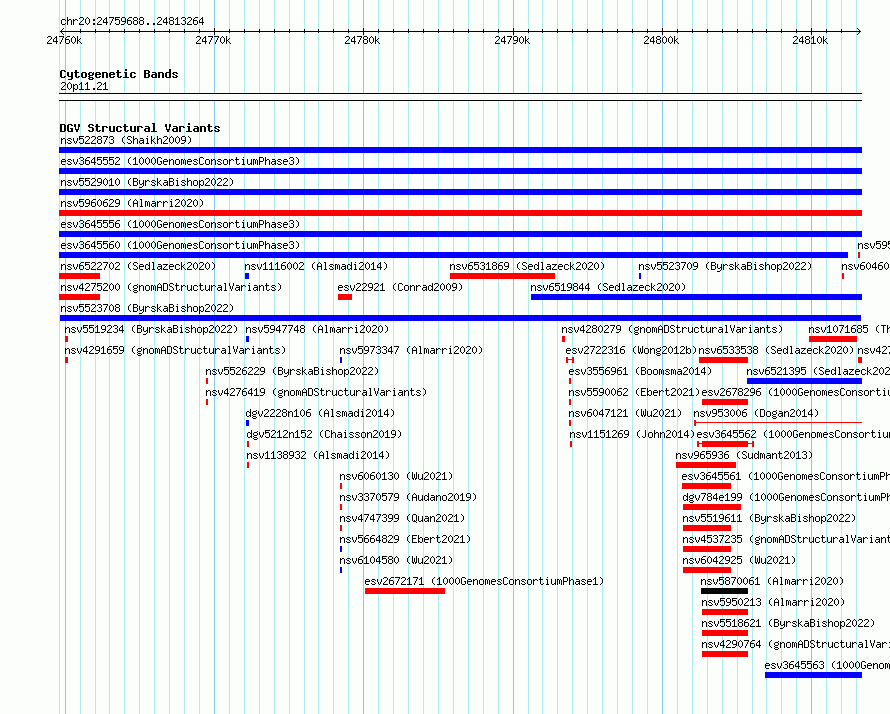Select the red bar under esv2672171
890x714 pixels.
tap(405, 591)
